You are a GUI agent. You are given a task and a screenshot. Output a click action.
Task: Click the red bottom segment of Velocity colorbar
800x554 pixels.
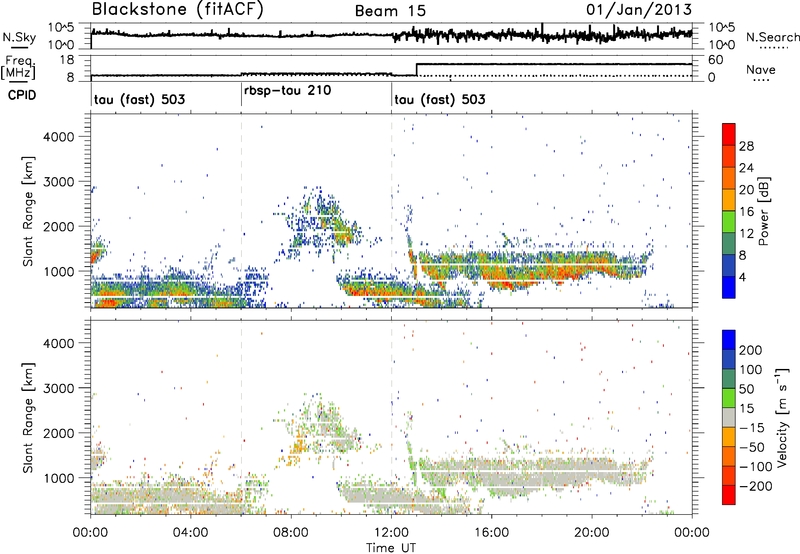click(x=729, y=494)
